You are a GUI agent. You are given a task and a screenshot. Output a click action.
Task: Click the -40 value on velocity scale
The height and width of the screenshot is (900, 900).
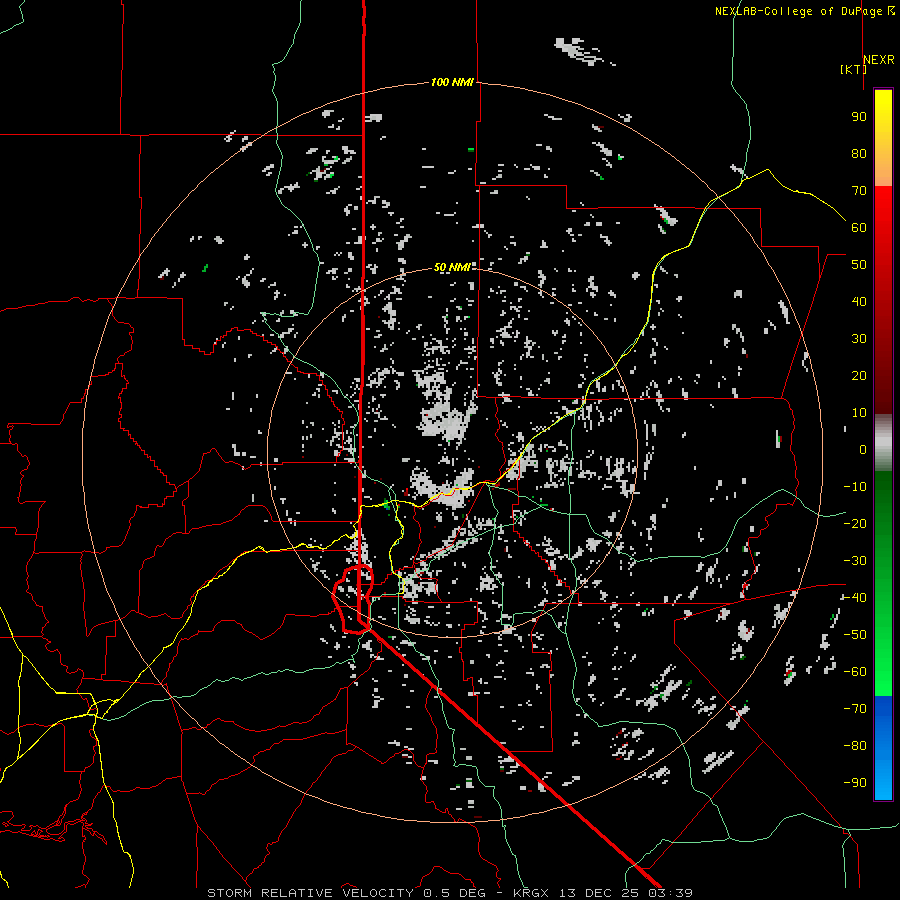tap(855, 598)
